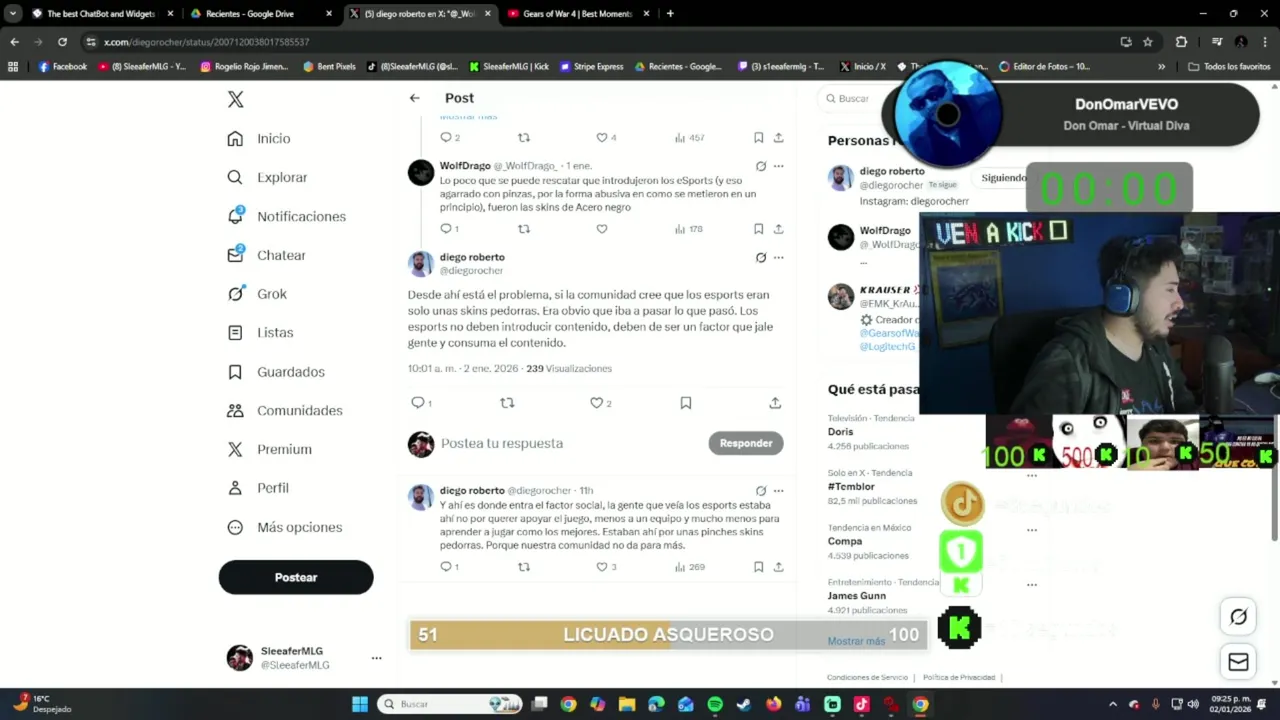The width and height of the screenshot is (1280, 720).
Task: Open Perfil in the sidebar
Action: [258, 488]
